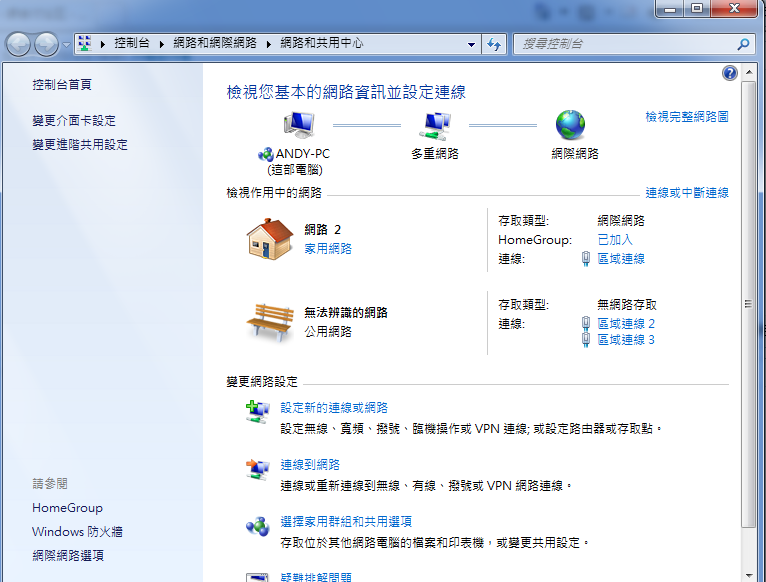The height and width of the screenshot is (582, 766).
Task: Open help via blue question mark icon
Action: coord(729,74)
